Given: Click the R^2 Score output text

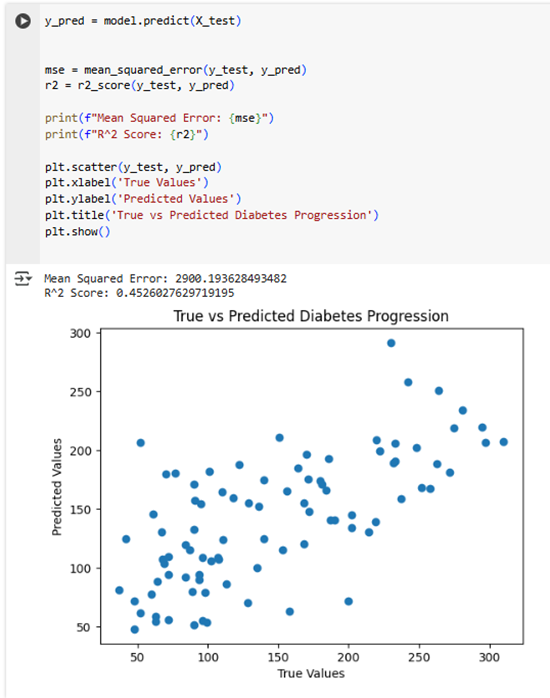Looking at the screenshot, I should coord(139,293).
